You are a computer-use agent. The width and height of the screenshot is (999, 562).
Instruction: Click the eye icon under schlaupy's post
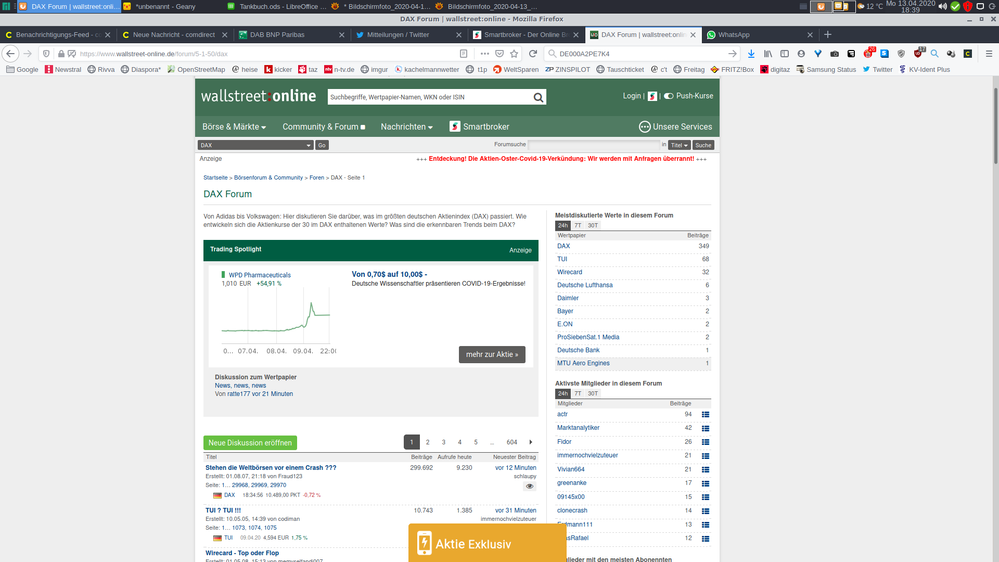530,486
